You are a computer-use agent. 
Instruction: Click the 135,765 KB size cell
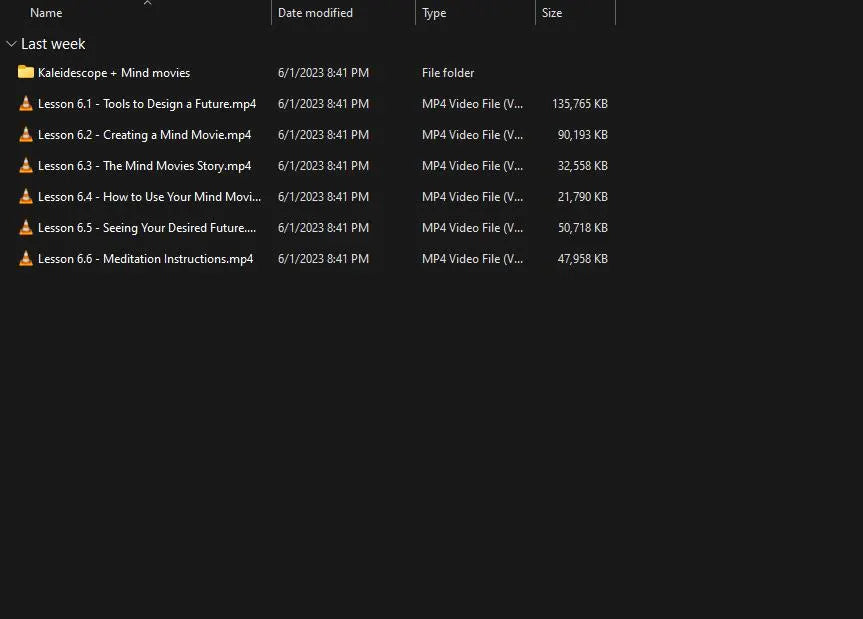click(x=579, y=104)
